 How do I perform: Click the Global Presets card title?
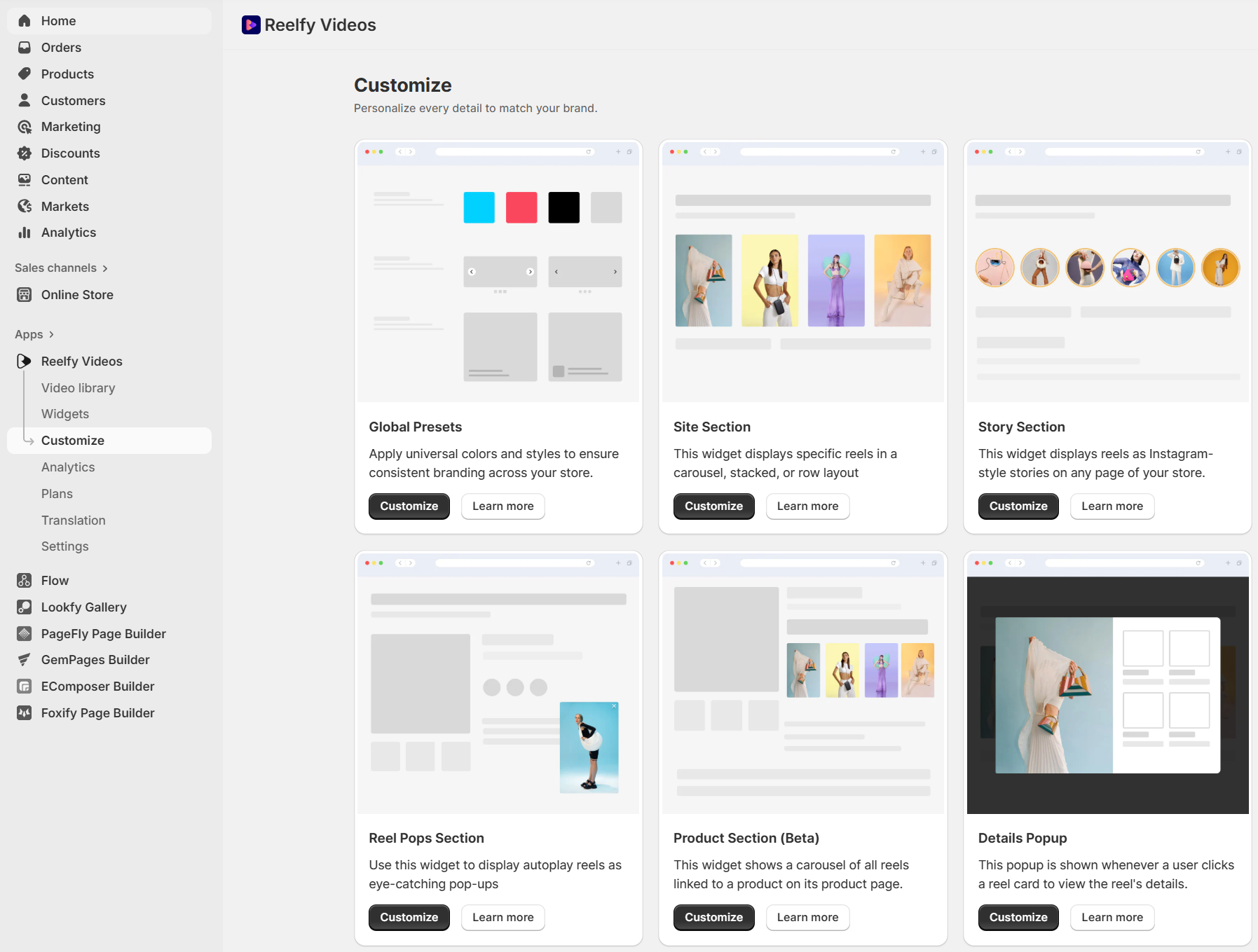point(416,427)
